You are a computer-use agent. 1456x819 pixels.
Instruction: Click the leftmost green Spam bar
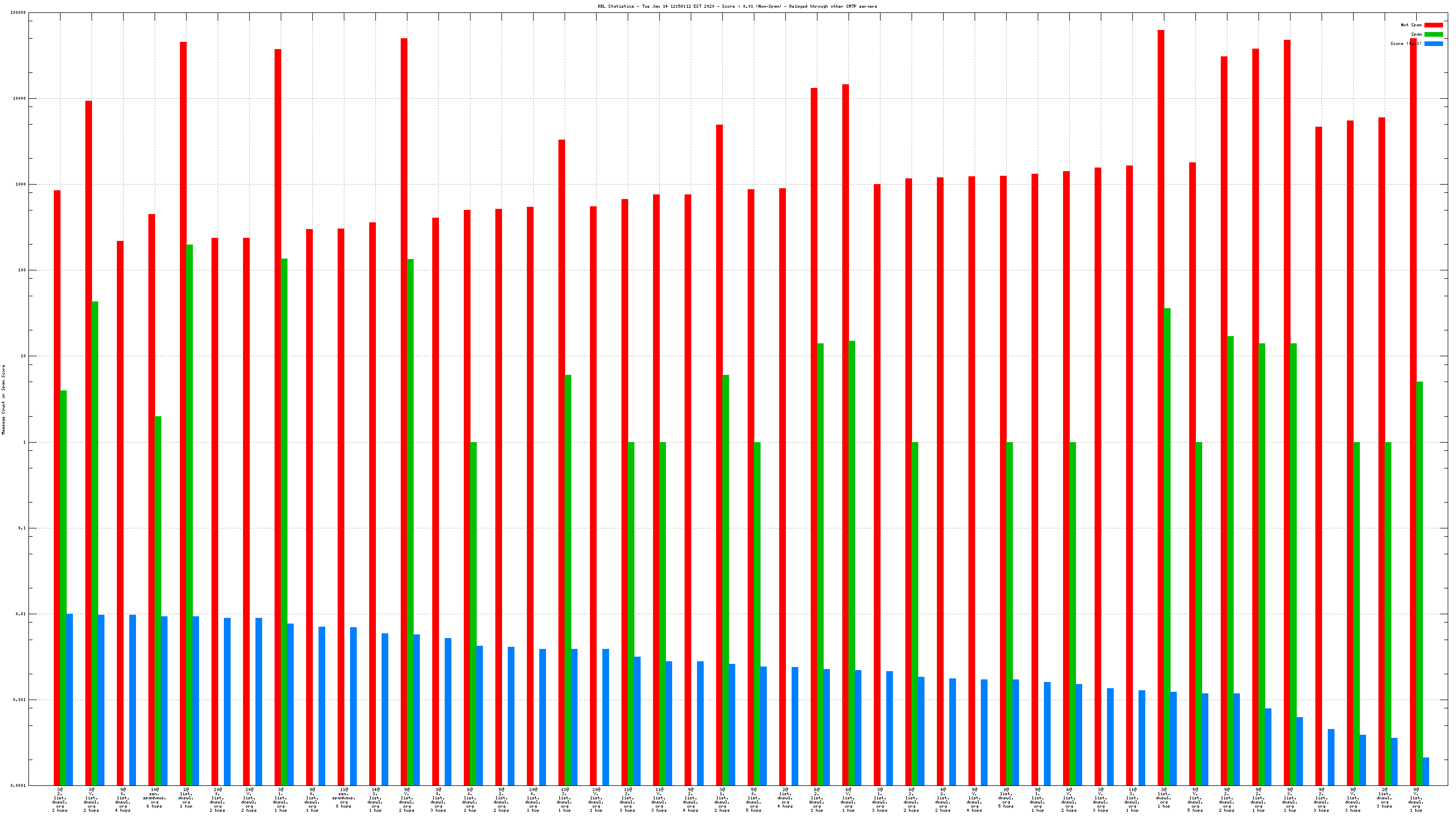(63, 588)
